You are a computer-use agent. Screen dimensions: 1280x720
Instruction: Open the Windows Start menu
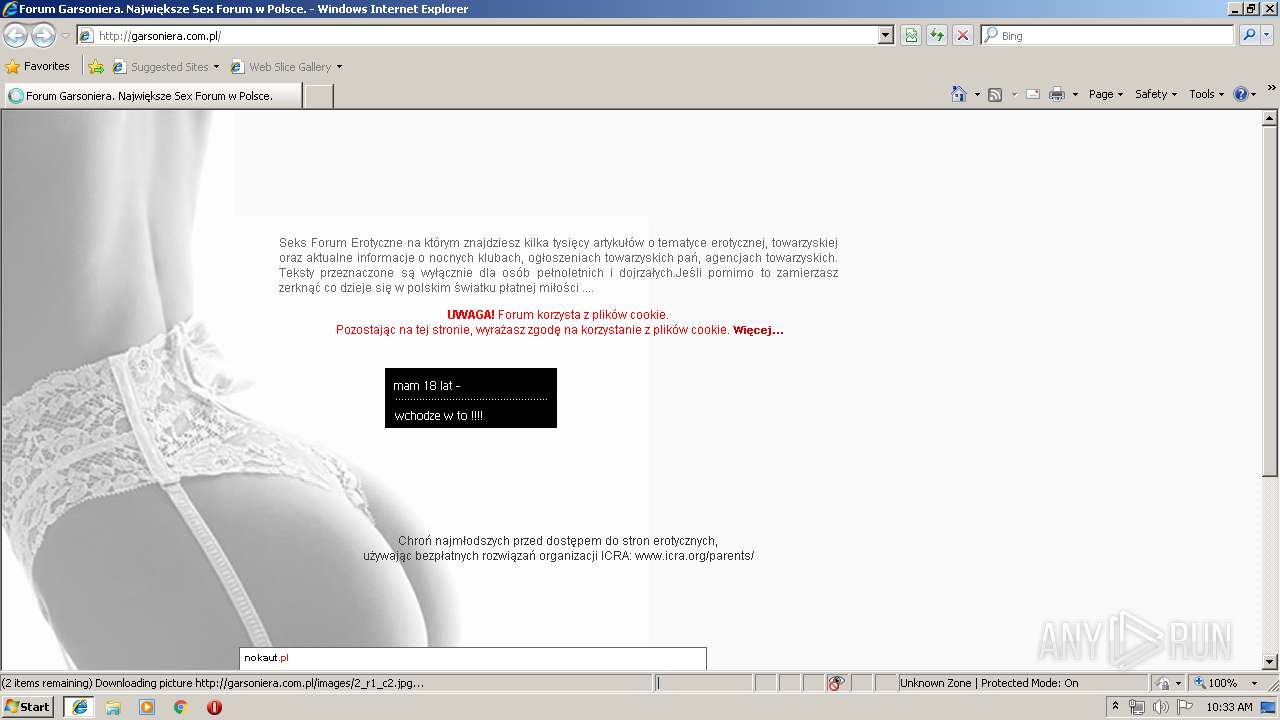tap(28, 707)
